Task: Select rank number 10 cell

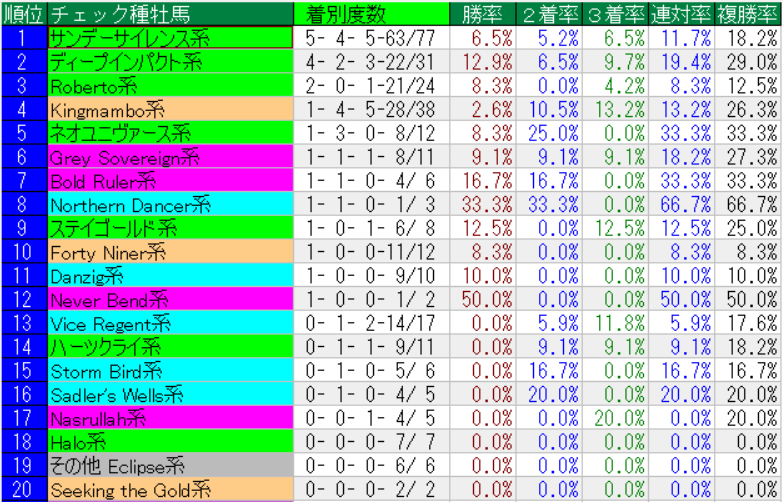Action: coord(22,252)
